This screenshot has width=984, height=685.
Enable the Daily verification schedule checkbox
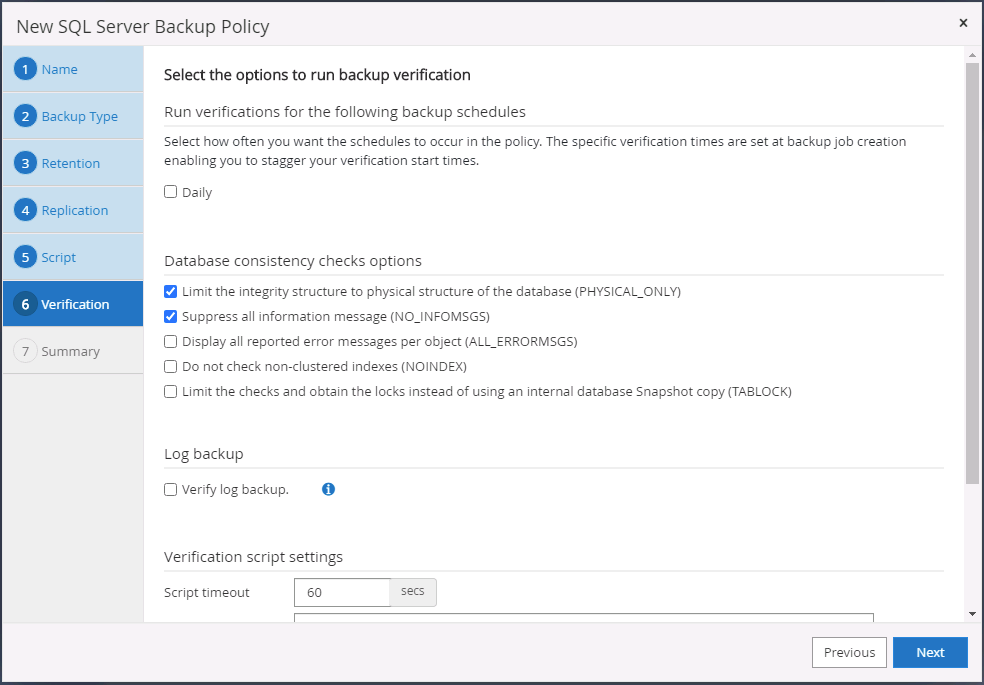click(x=171, y=192)
